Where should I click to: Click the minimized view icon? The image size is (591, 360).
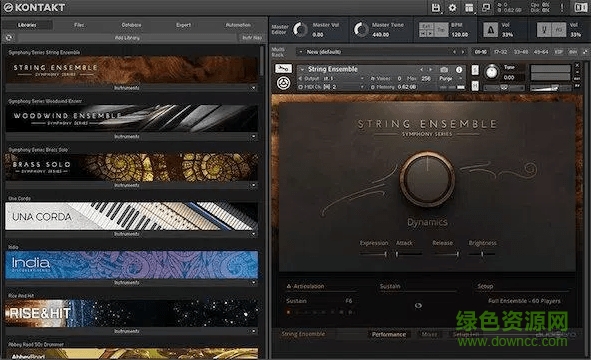click(x=485, y=8)
